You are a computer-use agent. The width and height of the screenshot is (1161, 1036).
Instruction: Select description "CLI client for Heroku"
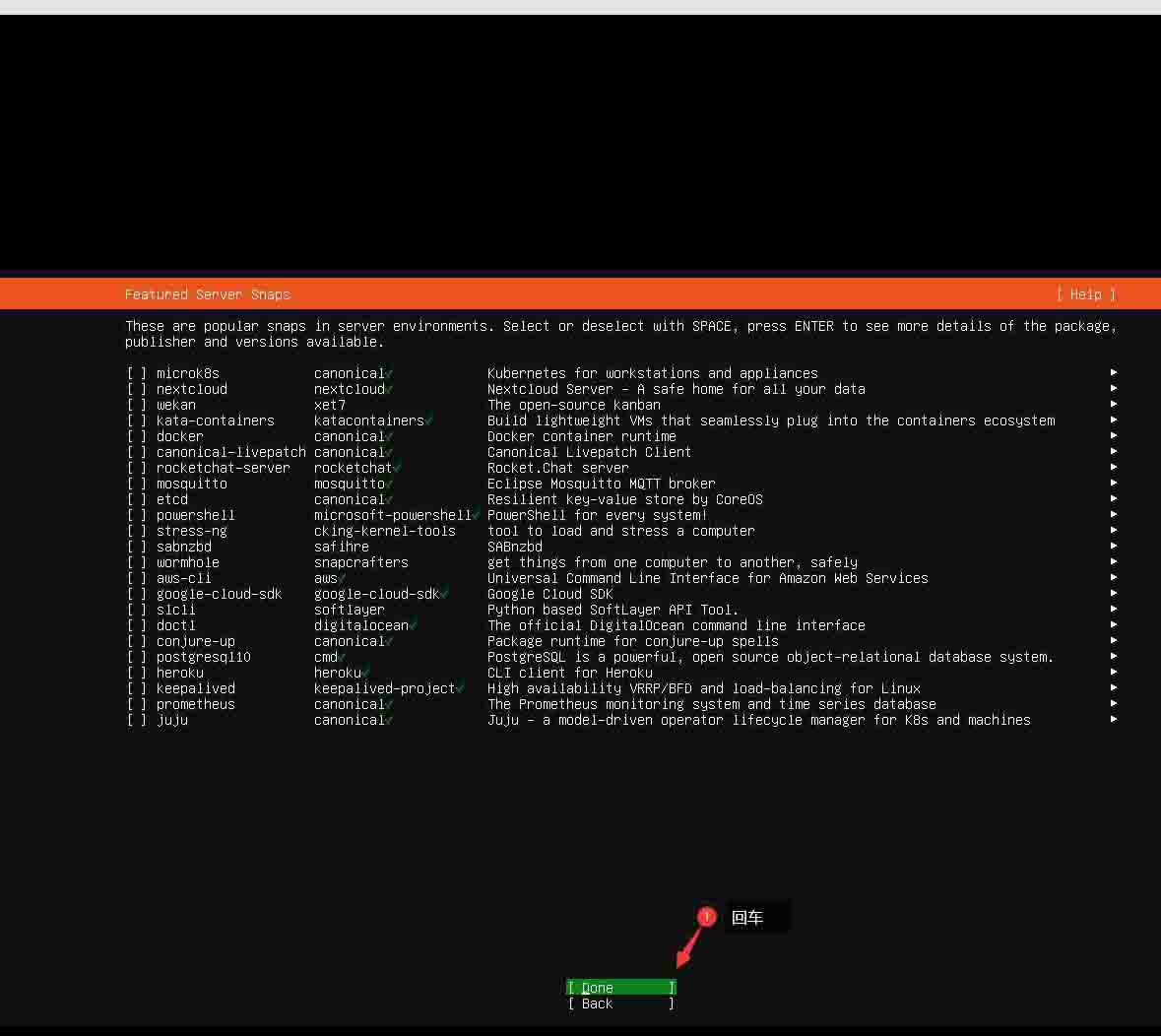coord(570,673)
